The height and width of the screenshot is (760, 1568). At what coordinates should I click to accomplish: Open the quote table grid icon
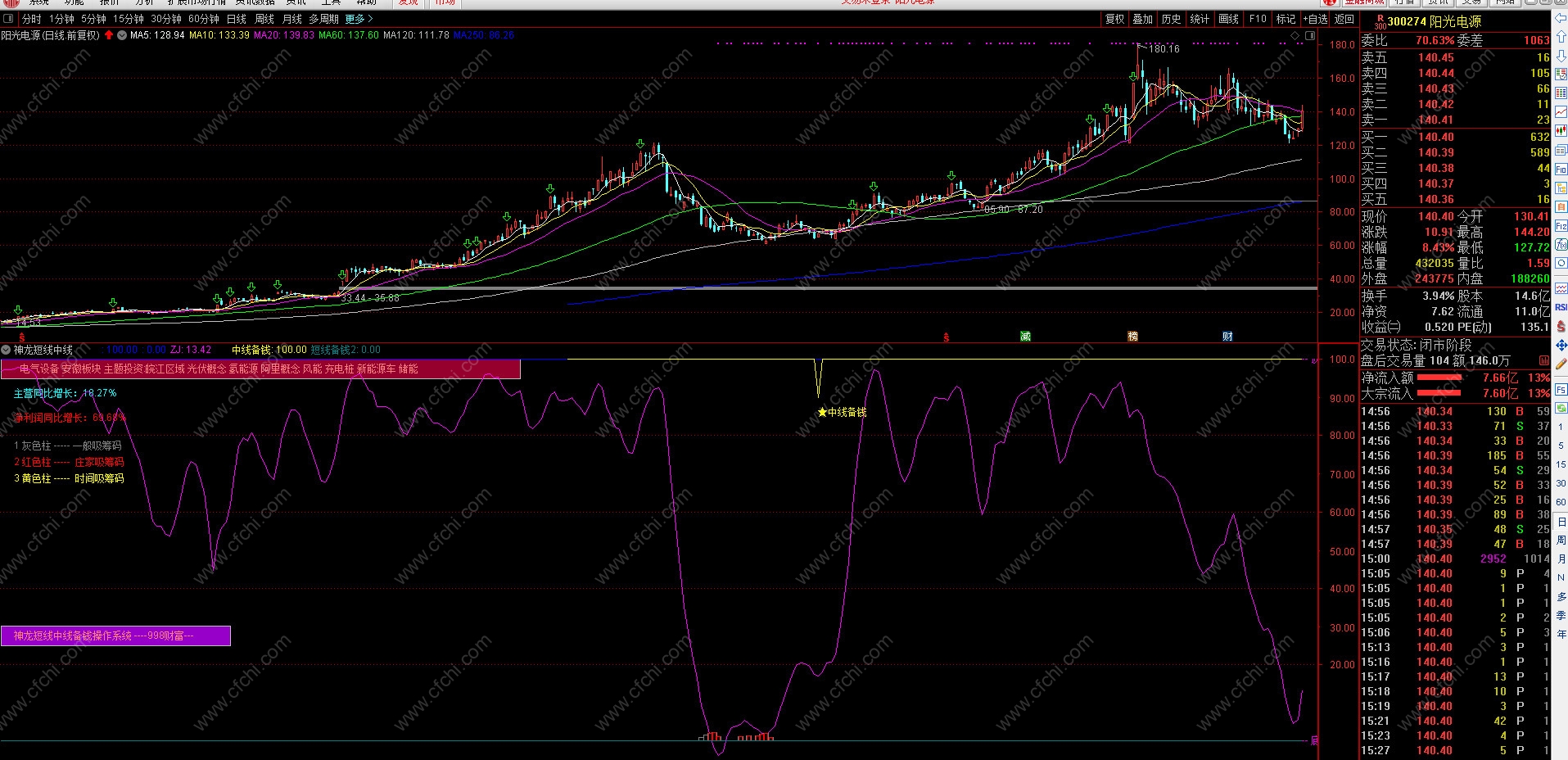coord(1561,93)
